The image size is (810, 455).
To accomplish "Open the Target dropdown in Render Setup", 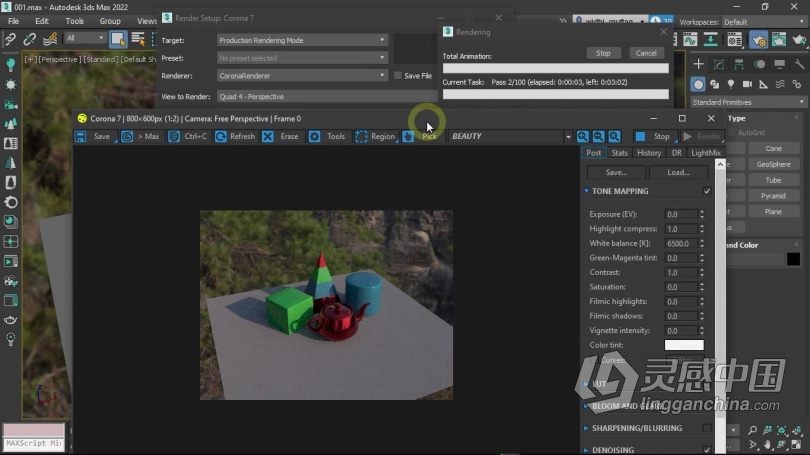I will (x=302, y=40).
